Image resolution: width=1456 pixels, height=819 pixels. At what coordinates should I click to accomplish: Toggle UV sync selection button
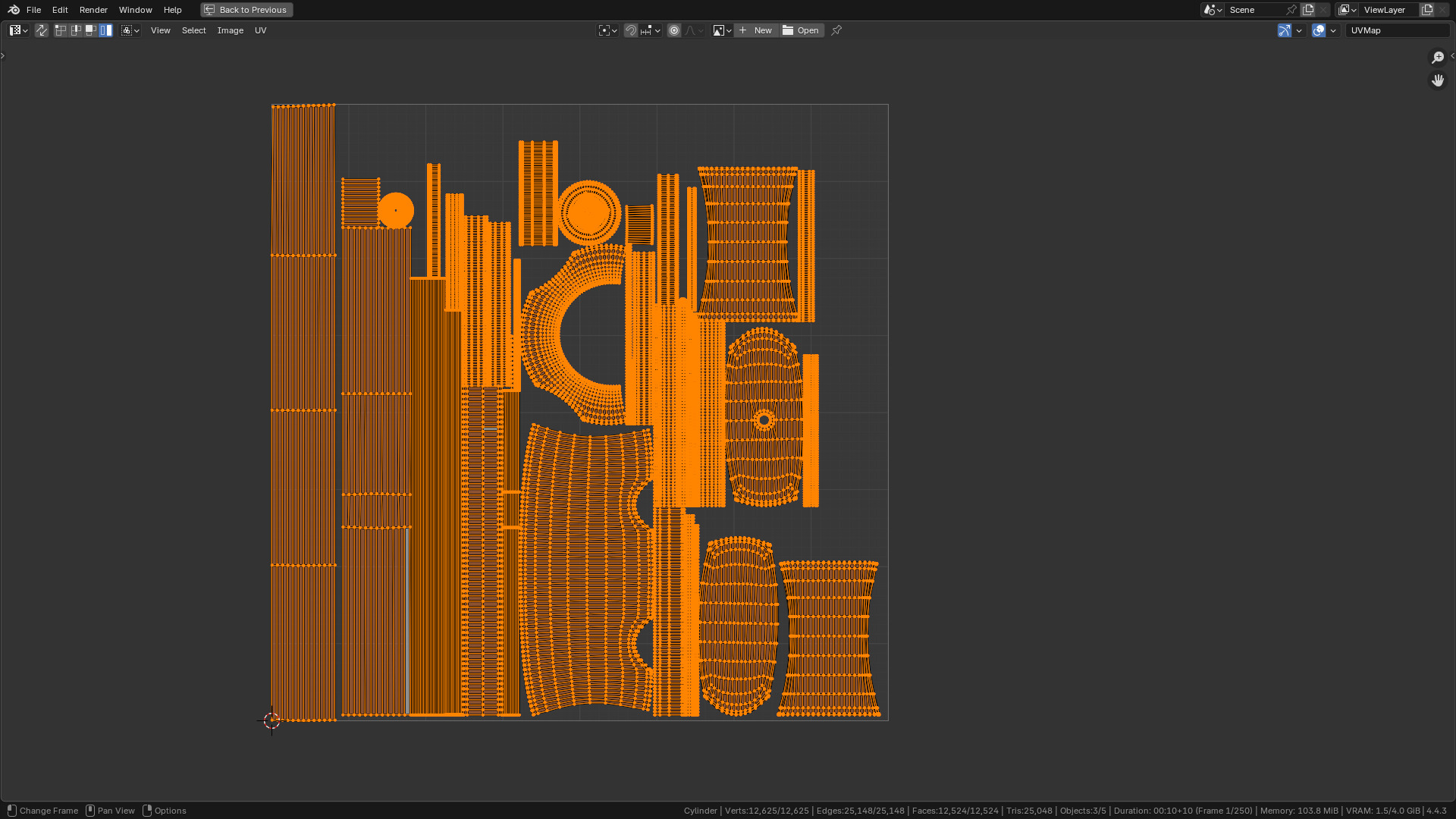pyautogui.click(x=42, y=30)
